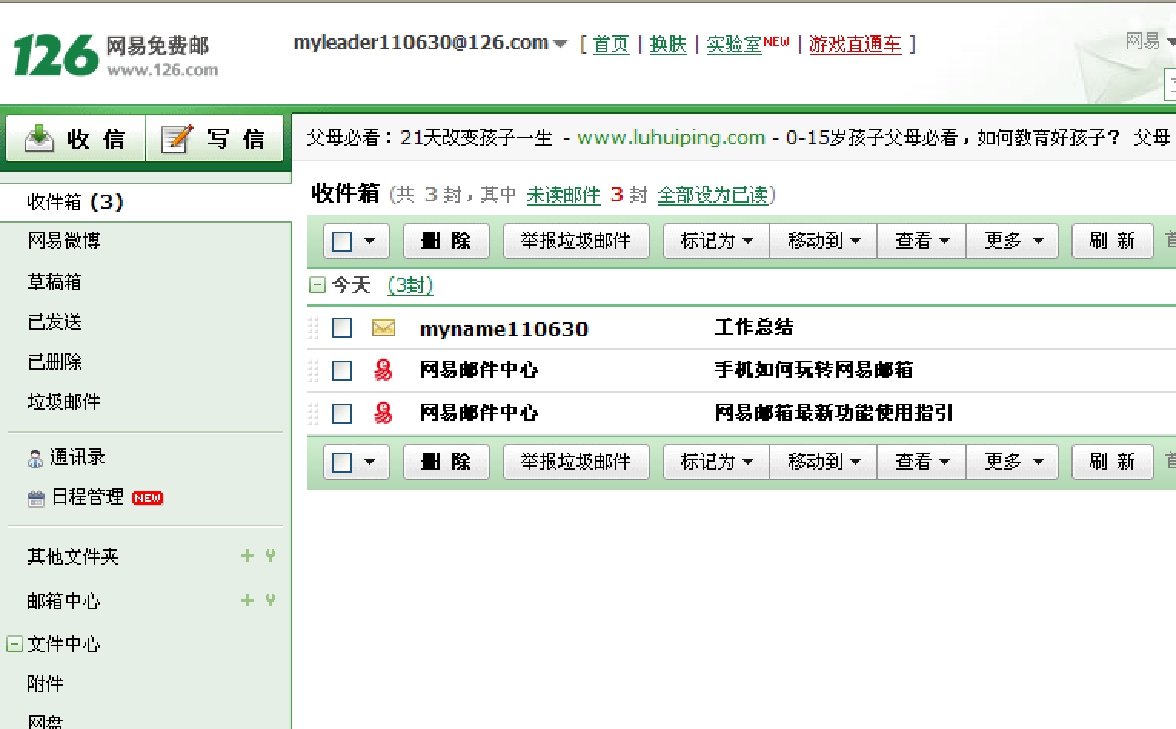The height and width of the screenshot is (729, 1176).
Task: Open the 附件 item under 文件中心
Action: 45,683
